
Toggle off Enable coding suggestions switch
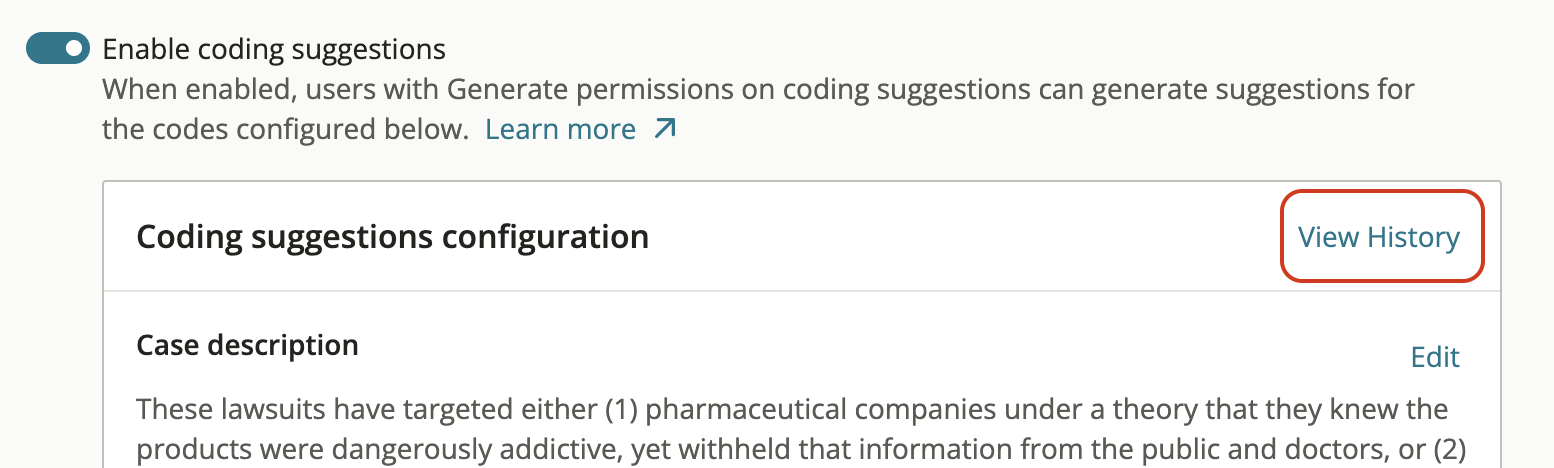[x=58, y=48]
